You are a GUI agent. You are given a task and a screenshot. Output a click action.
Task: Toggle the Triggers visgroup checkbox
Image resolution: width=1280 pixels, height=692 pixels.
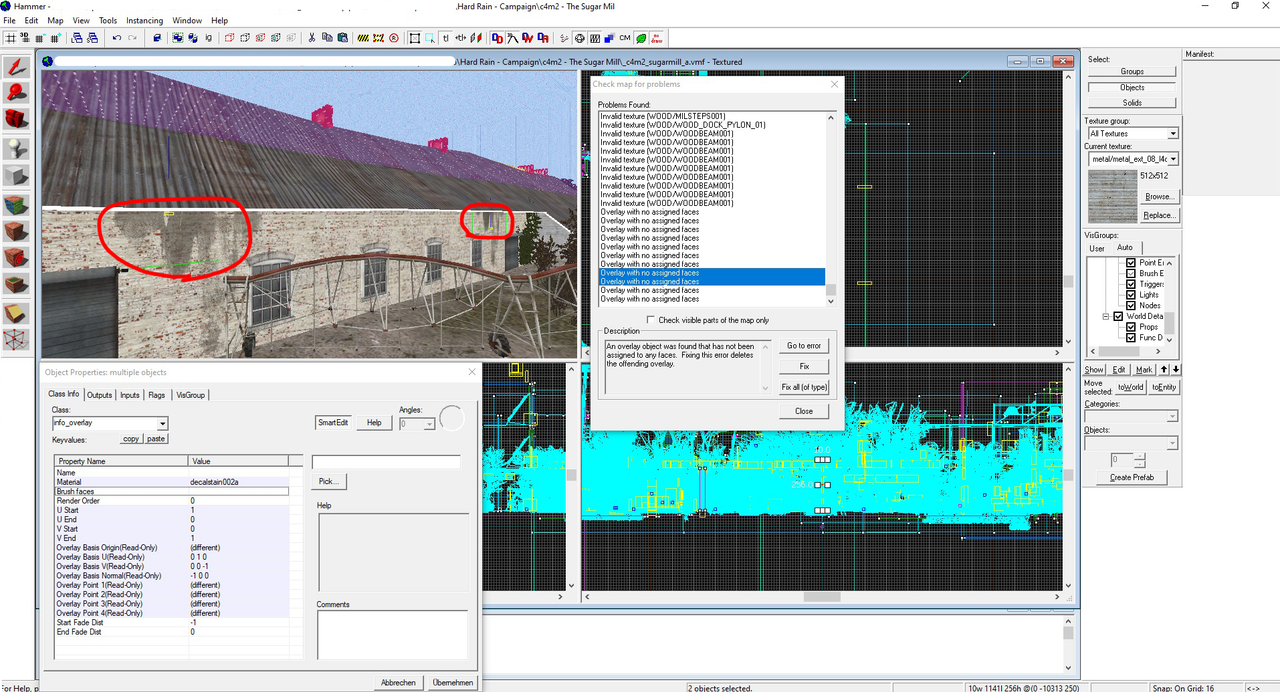[1131, 284]
